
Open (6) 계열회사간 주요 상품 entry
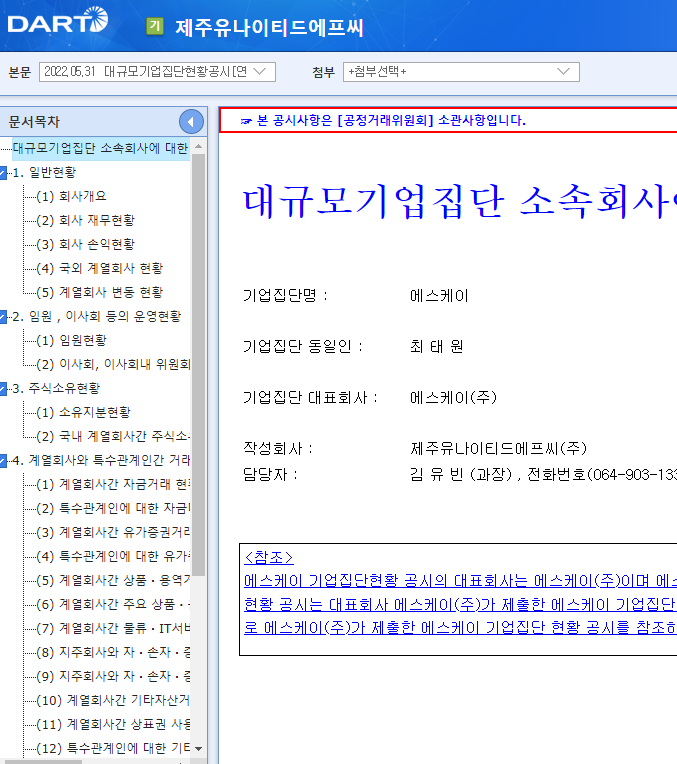click(x=113, y=605)
